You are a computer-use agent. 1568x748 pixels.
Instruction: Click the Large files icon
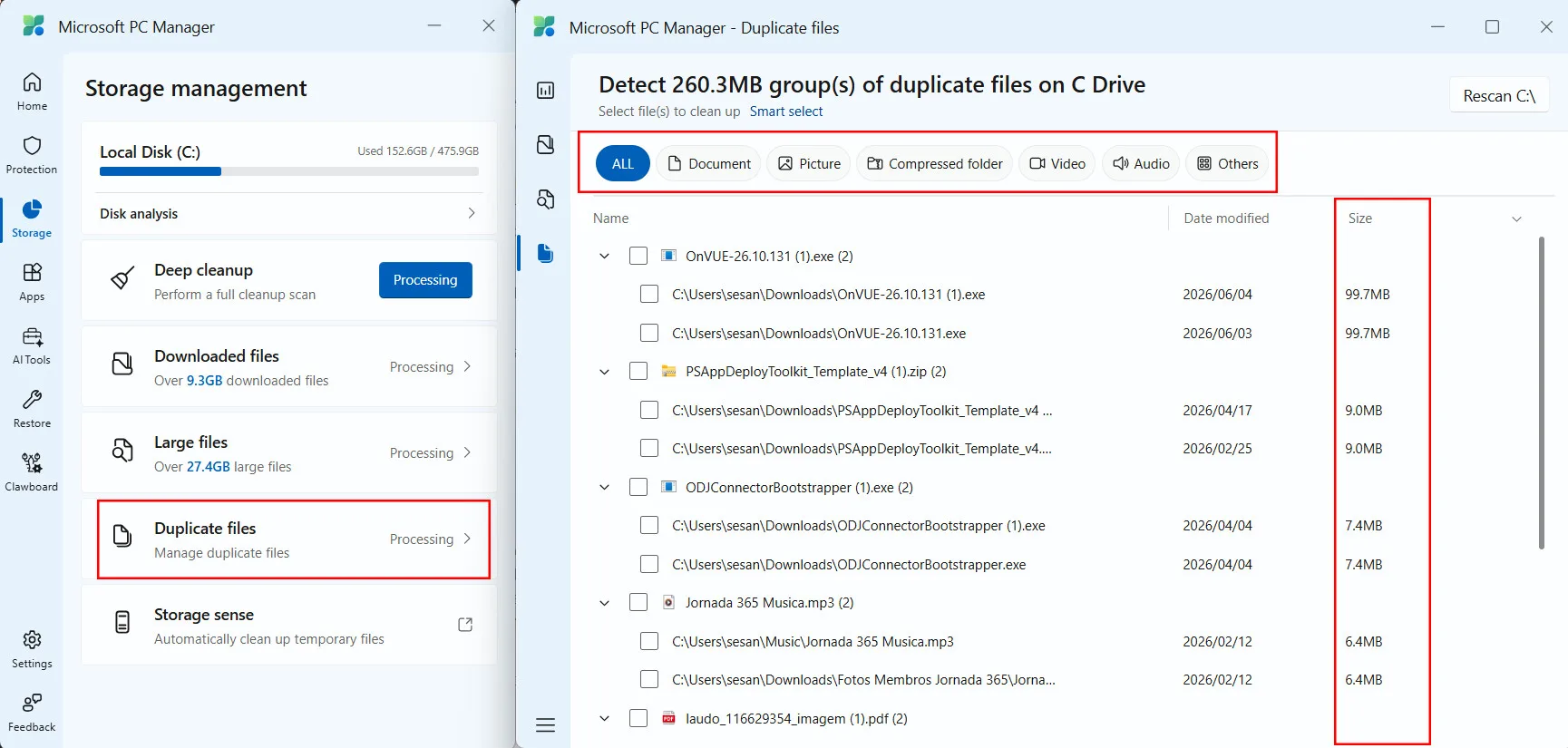pyautogui.click(x=122, y=451)
